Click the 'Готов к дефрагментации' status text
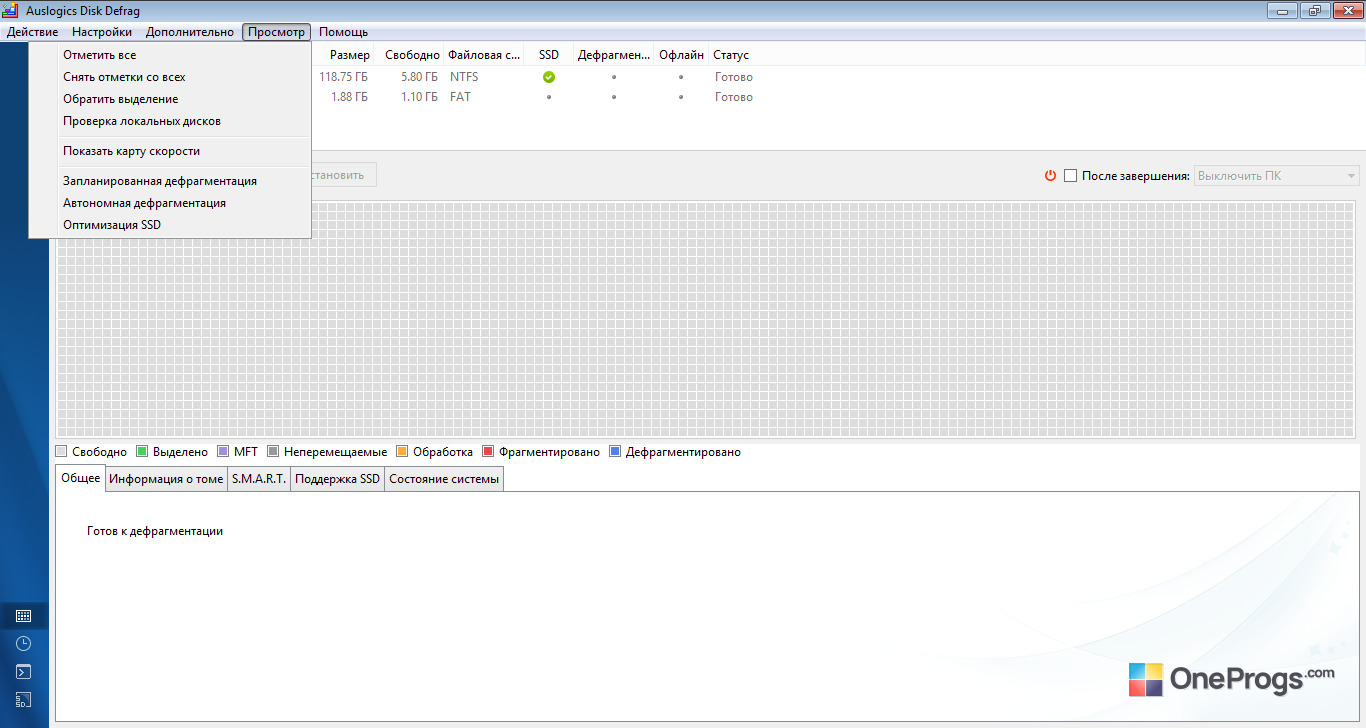Image resolution: width=1366 pixels, height=728 pixels. pos(155,531)
